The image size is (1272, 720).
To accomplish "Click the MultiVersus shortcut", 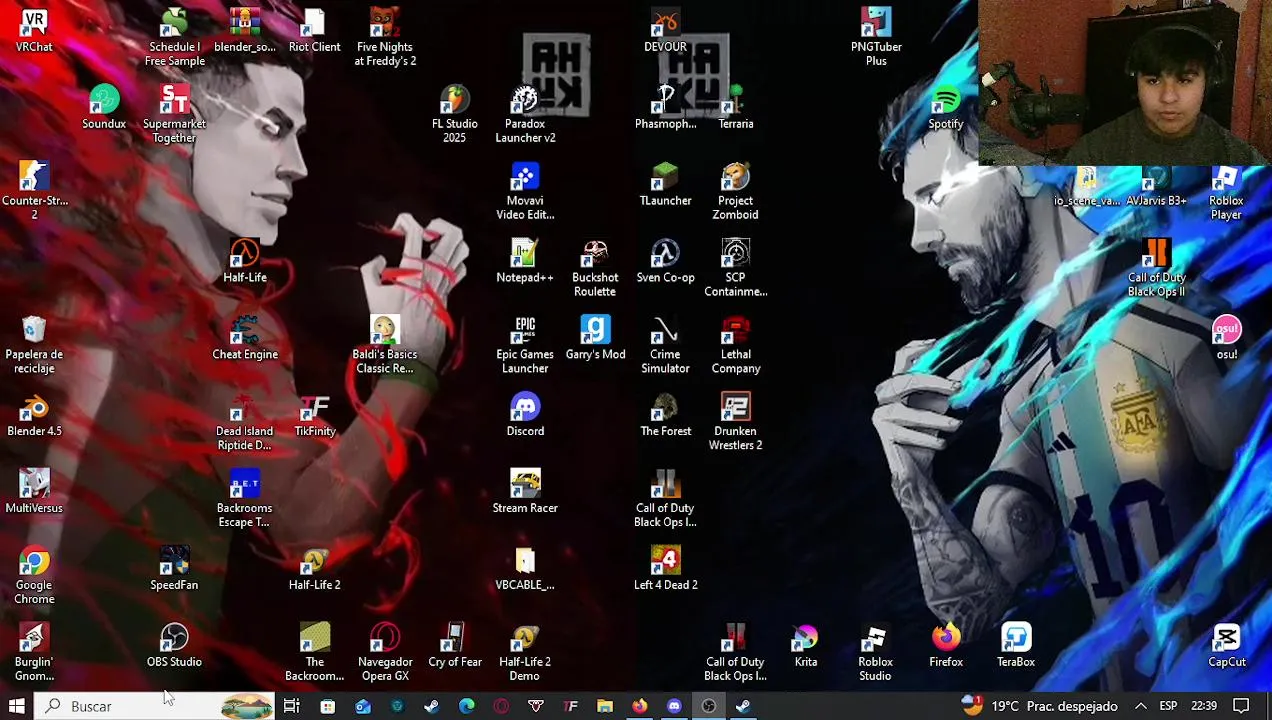I will point(34,493).
